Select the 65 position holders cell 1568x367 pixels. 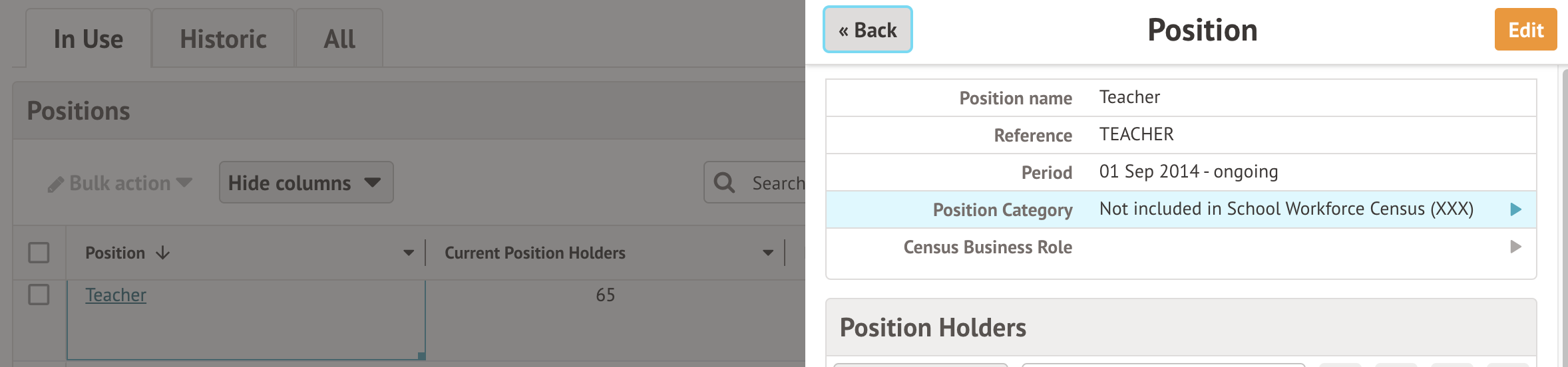point(605,295)
